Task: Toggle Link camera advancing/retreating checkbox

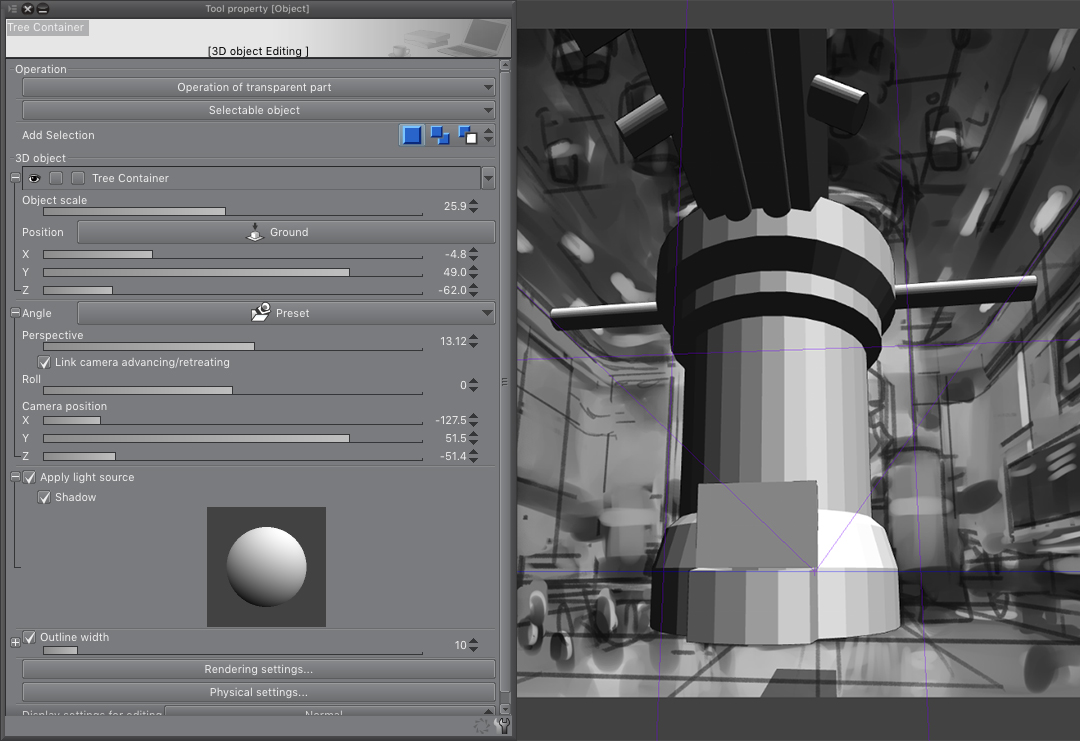Action: (x=44, y=362)
